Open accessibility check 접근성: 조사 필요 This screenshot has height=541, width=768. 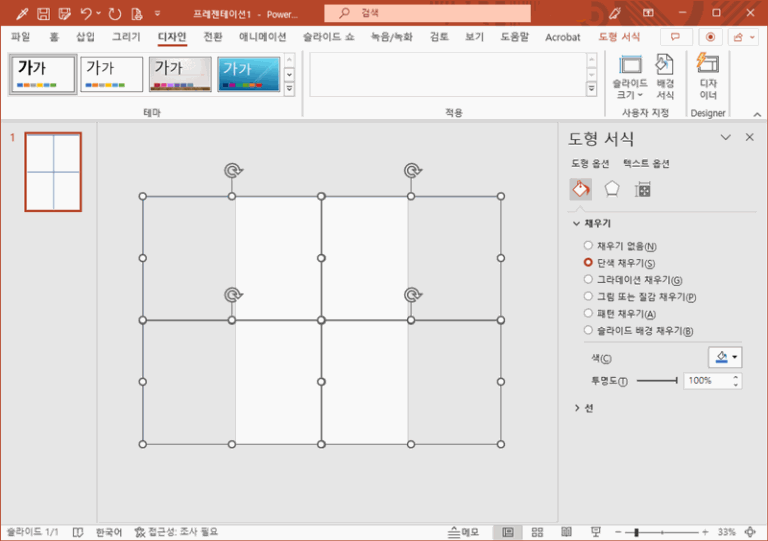[176, 532]
